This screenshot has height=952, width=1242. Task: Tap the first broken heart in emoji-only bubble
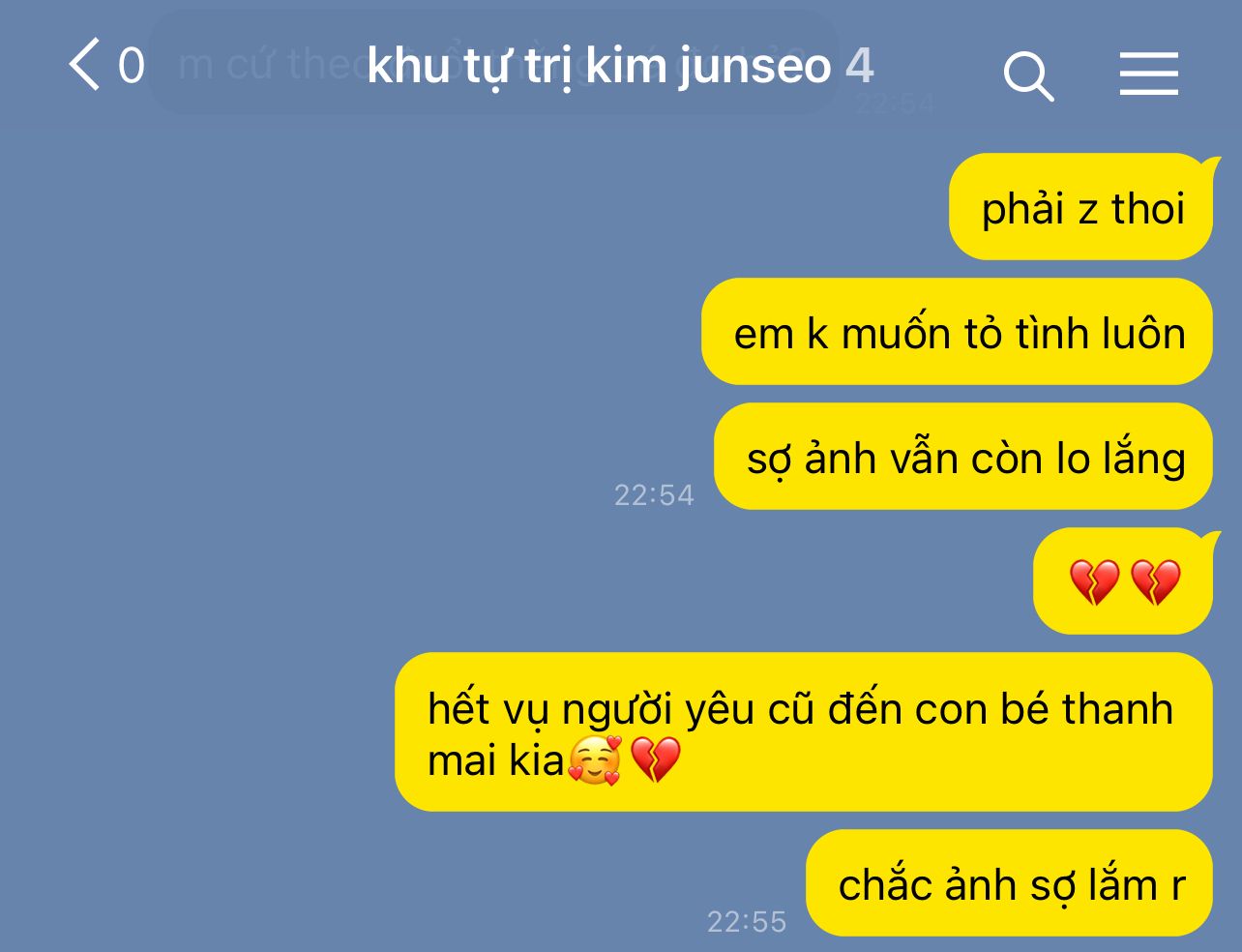pyautogui.click(x=1094, y=582)
